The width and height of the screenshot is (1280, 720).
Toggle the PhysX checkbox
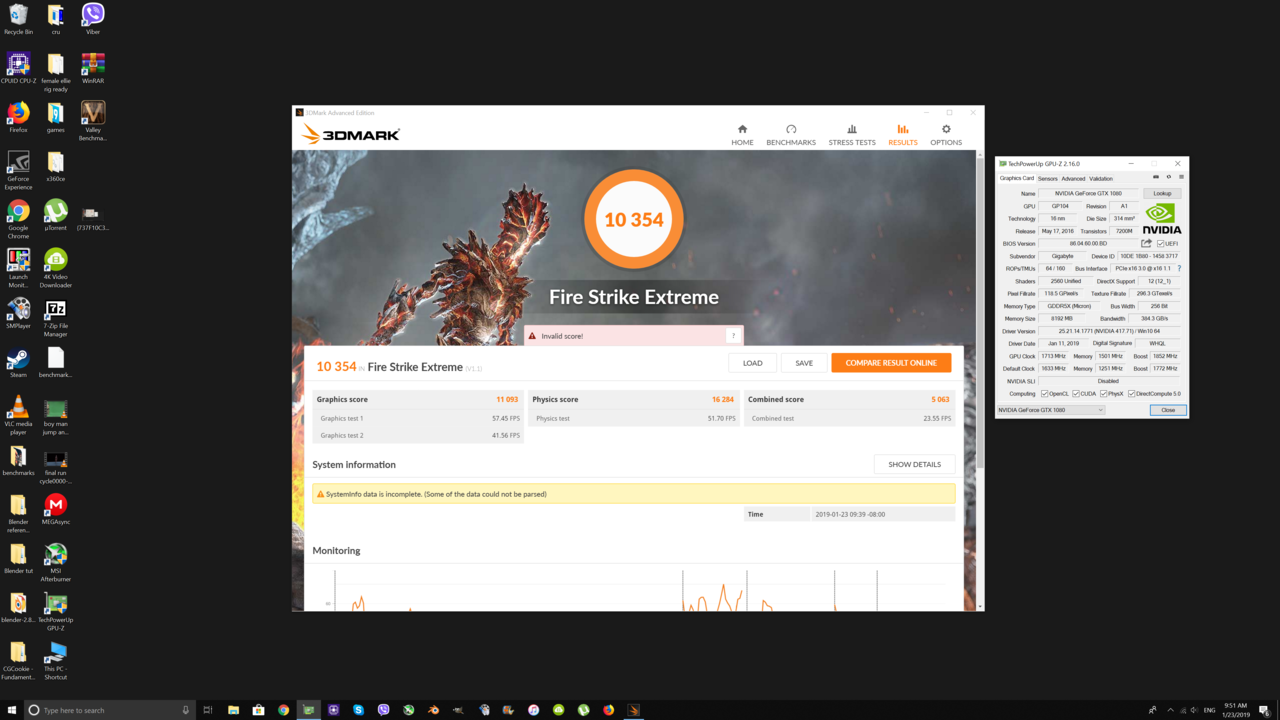click(x=1104, y=394)
